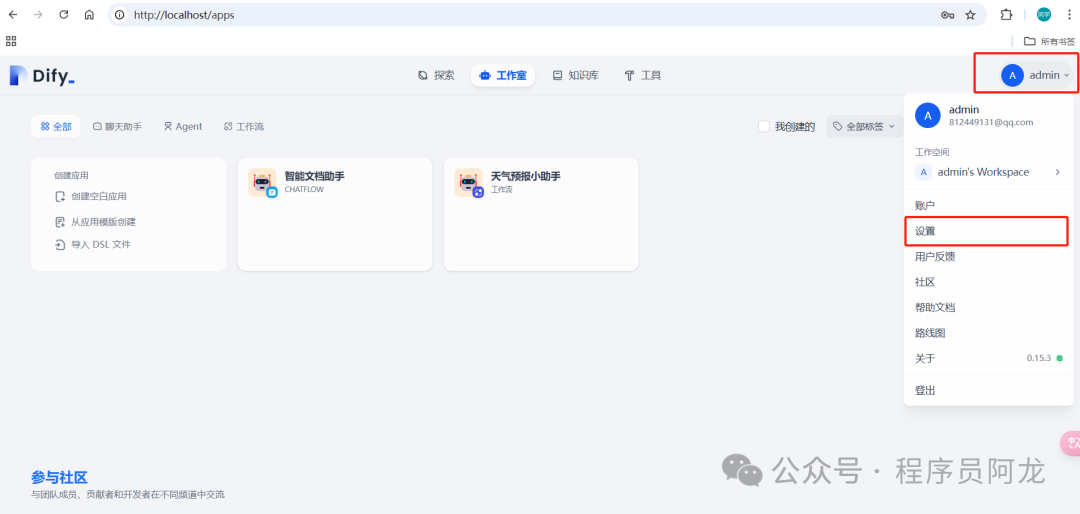Switch to the 知识库 nav tab
This screenshot has height=514, width=1080.
(576, 76)
